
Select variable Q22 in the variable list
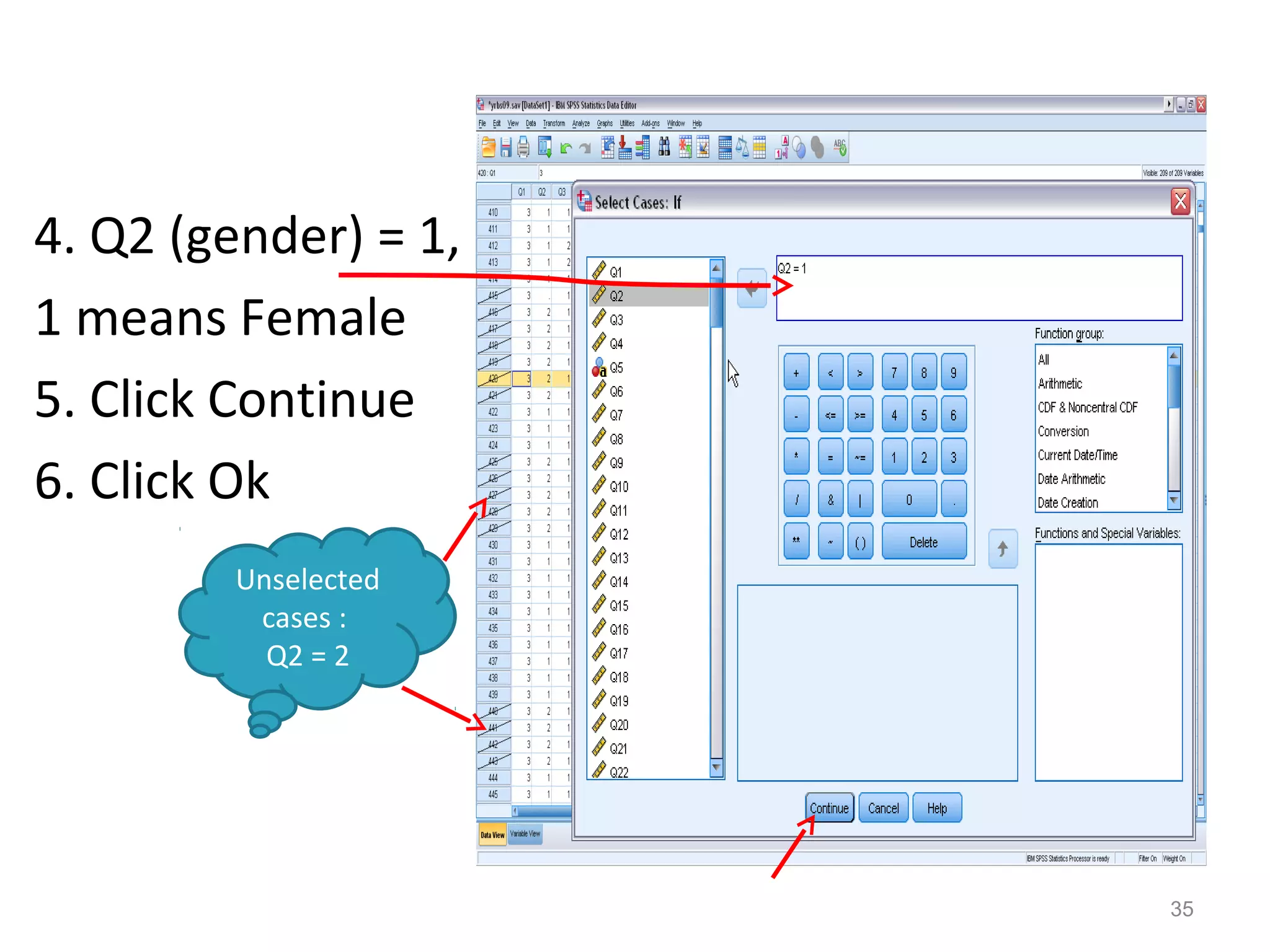click(649, 772)
